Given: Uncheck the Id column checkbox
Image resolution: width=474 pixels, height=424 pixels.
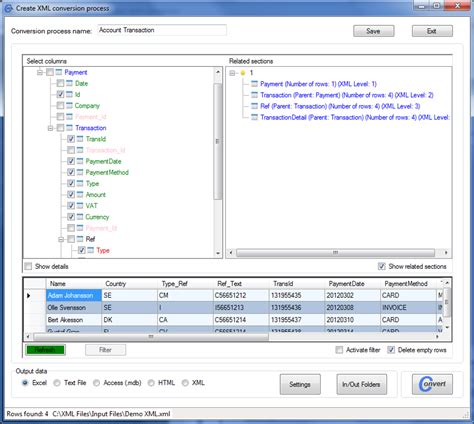Looking at the screenshot, I should 60,94.
